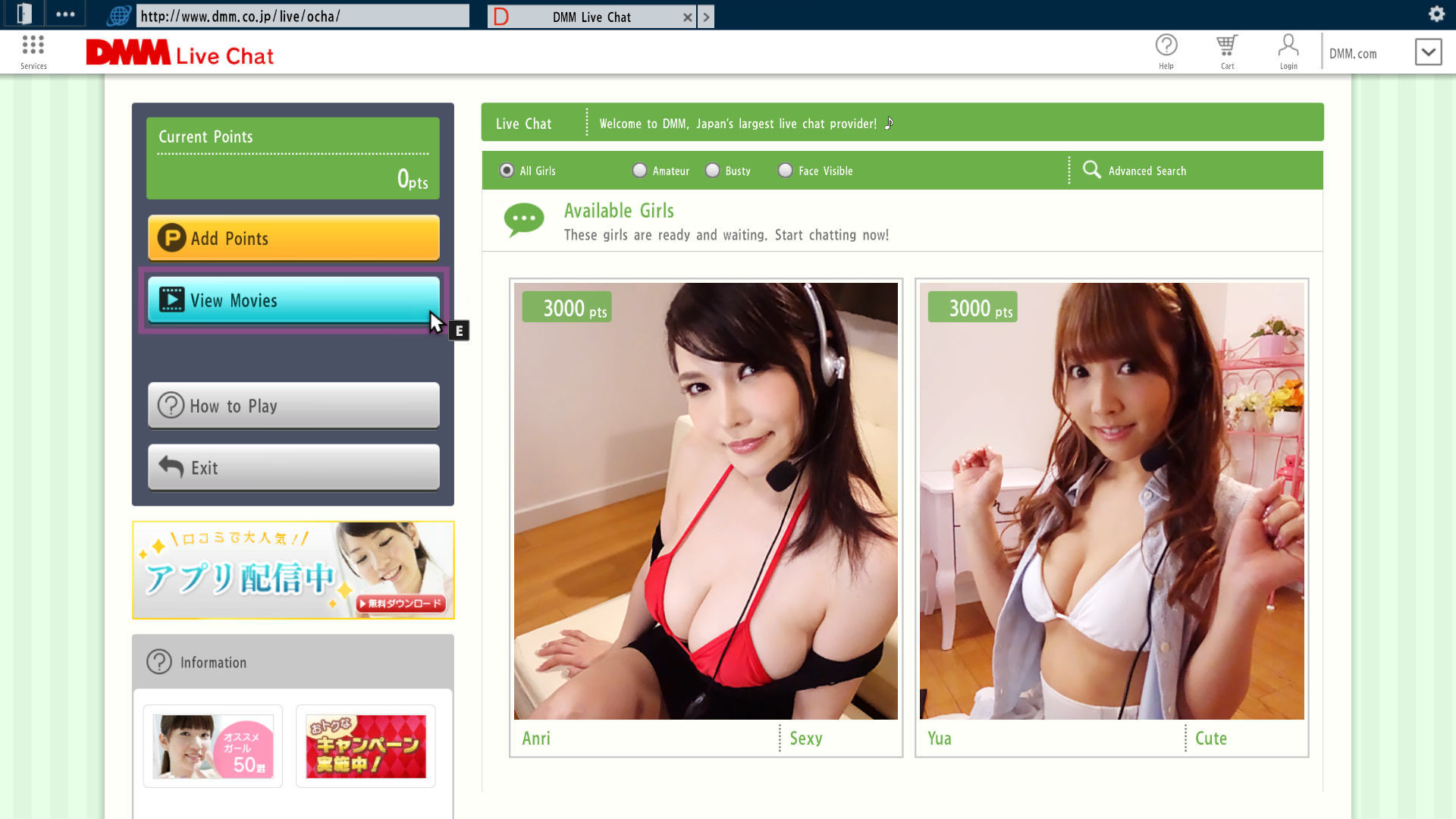Screen dimensions: 1456x819
Task: Open Anri's chat profile card
Action: [706, 517]
